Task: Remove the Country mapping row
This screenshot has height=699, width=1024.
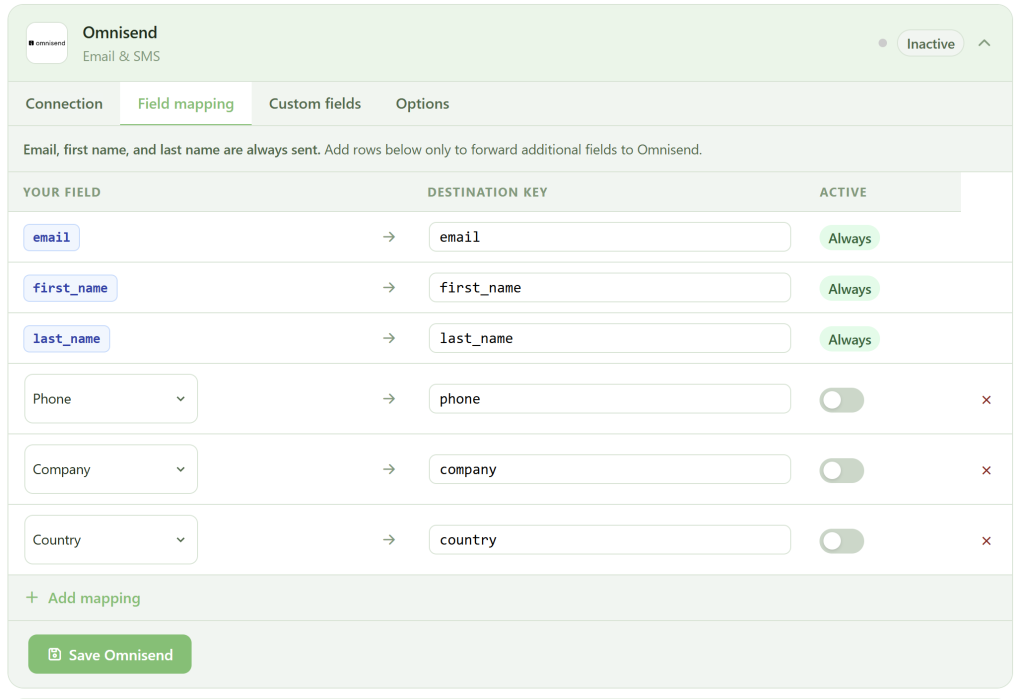Action: coord(986,541)
